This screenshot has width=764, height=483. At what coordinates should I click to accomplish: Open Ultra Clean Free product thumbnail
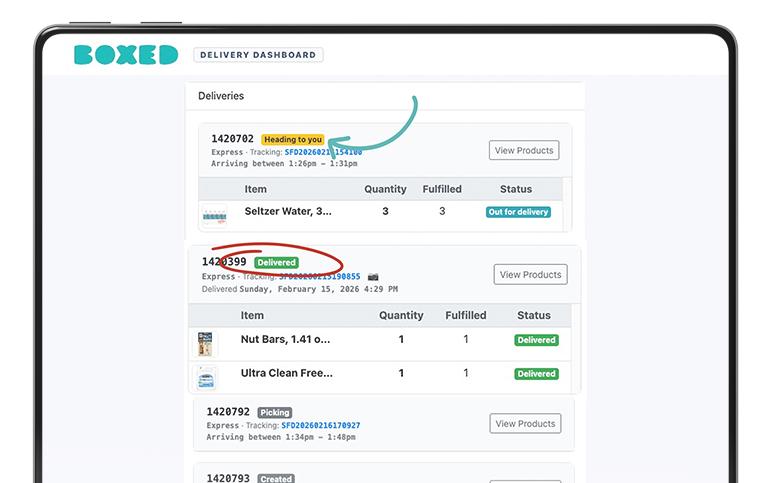[206, 379]
